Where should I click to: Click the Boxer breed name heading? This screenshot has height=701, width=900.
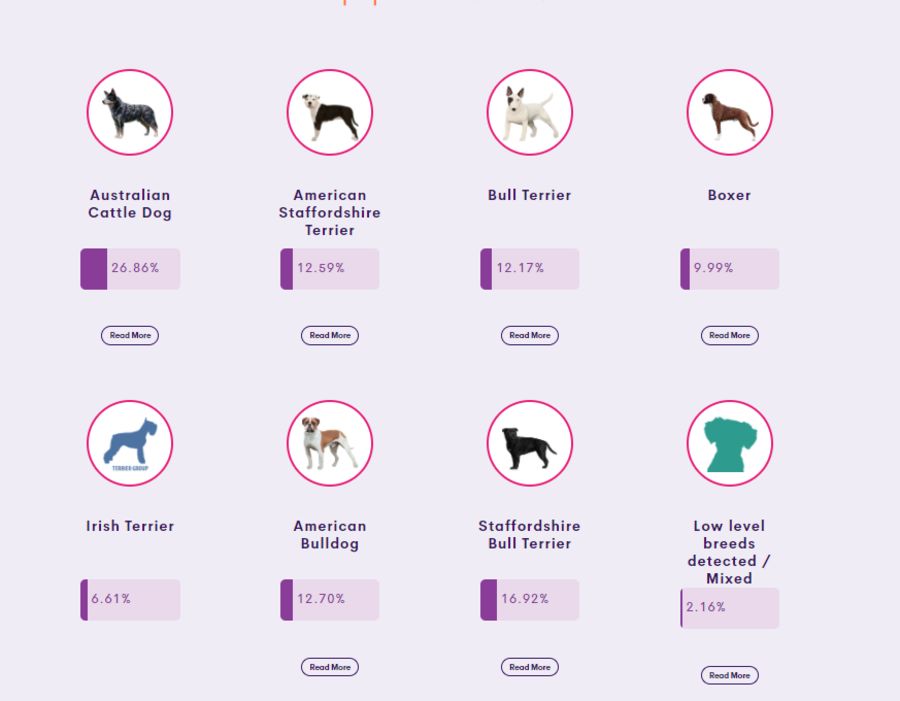[x=730, y=195]
